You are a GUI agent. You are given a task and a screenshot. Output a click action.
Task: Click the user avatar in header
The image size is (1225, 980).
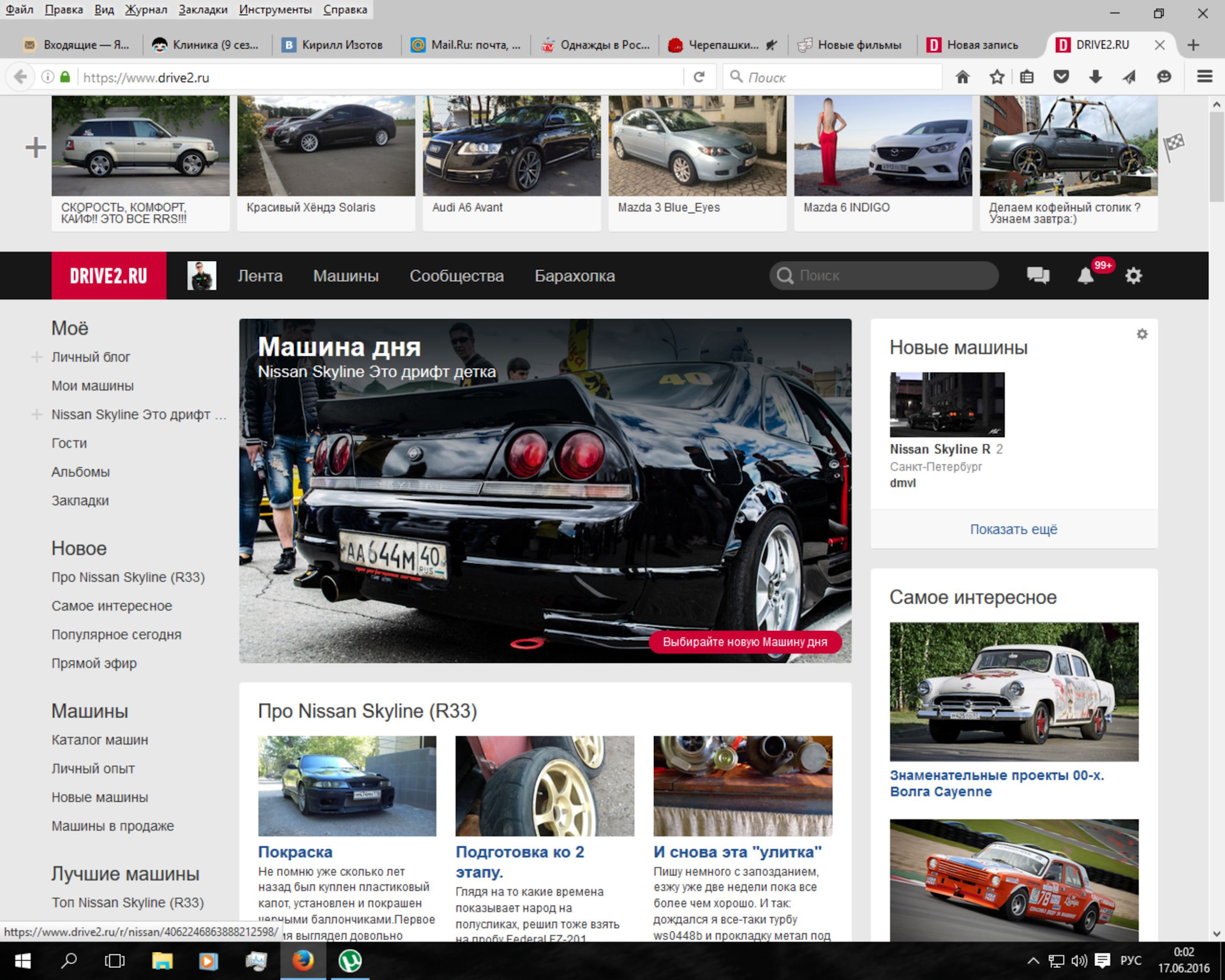click(202, 276)
